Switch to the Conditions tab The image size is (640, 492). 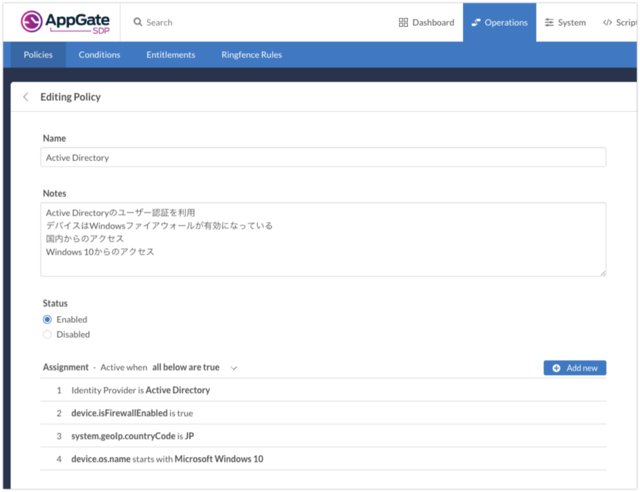tap(99, 55)
